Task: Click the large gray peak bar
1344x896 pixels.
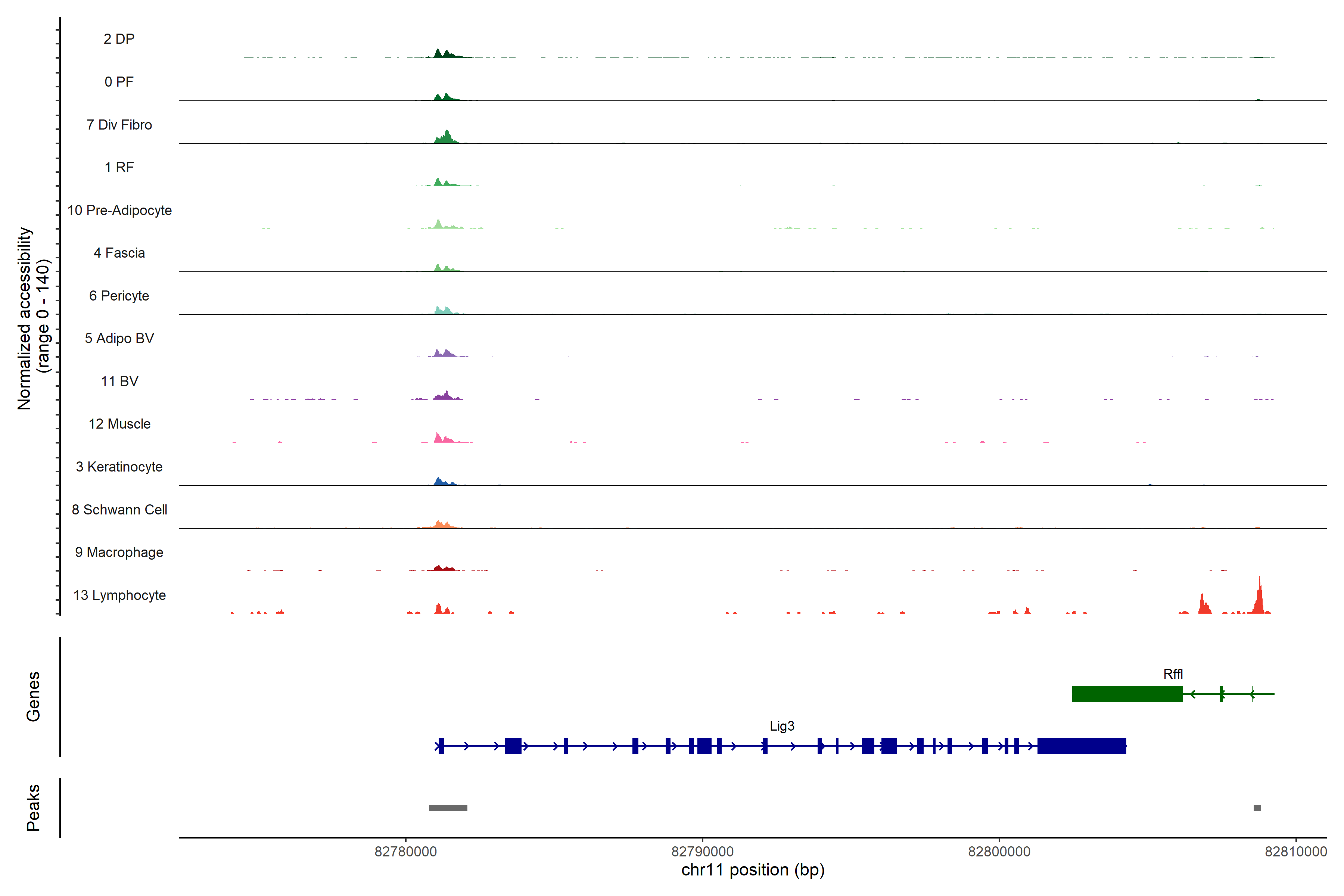Action: [x=448, y=808]
